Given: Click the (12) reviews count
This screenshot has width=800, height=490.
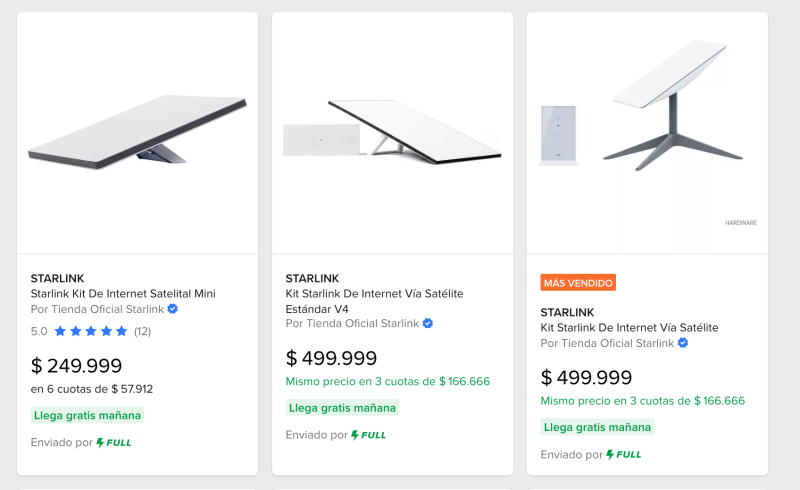Looking at the screenshot, I should 143,331.
